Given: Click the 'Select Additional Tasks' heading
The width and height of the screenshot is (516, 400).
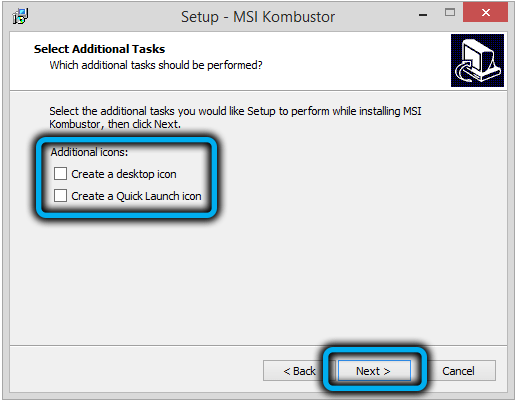Looking at the screenshot, I should click(99, 49).
